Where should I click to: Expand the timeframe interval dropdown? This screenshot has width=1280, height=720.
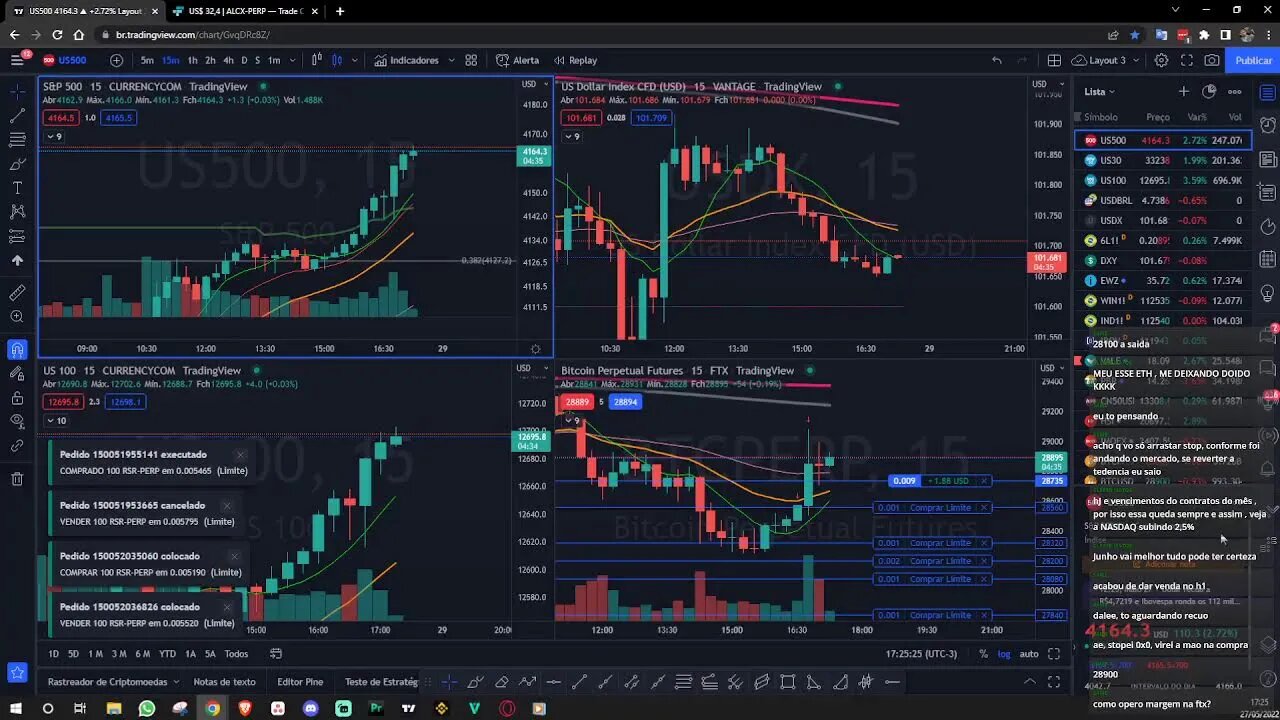click(292, 60)
